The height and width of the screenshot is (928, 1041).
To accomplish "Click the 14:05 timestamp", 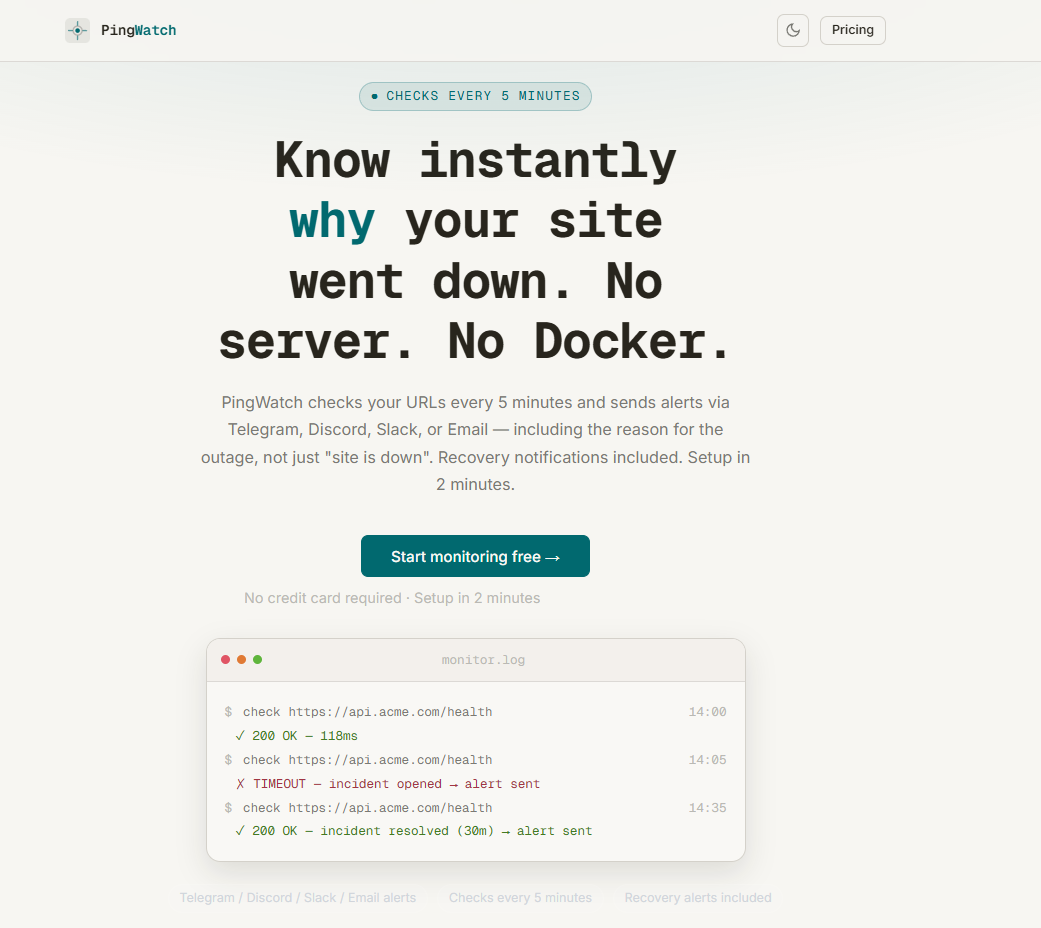I will click(707, 760).
